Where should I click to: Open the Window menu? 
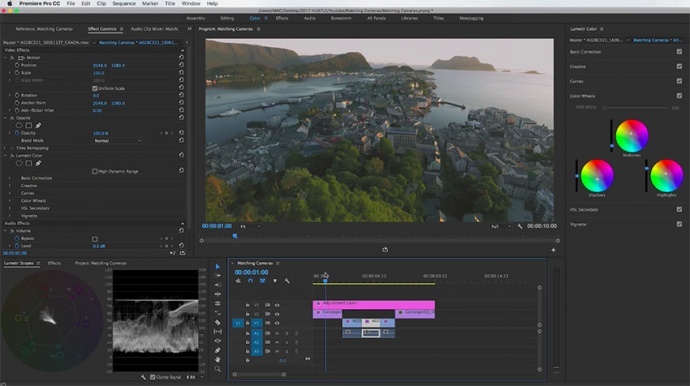(x=191, y=4)
